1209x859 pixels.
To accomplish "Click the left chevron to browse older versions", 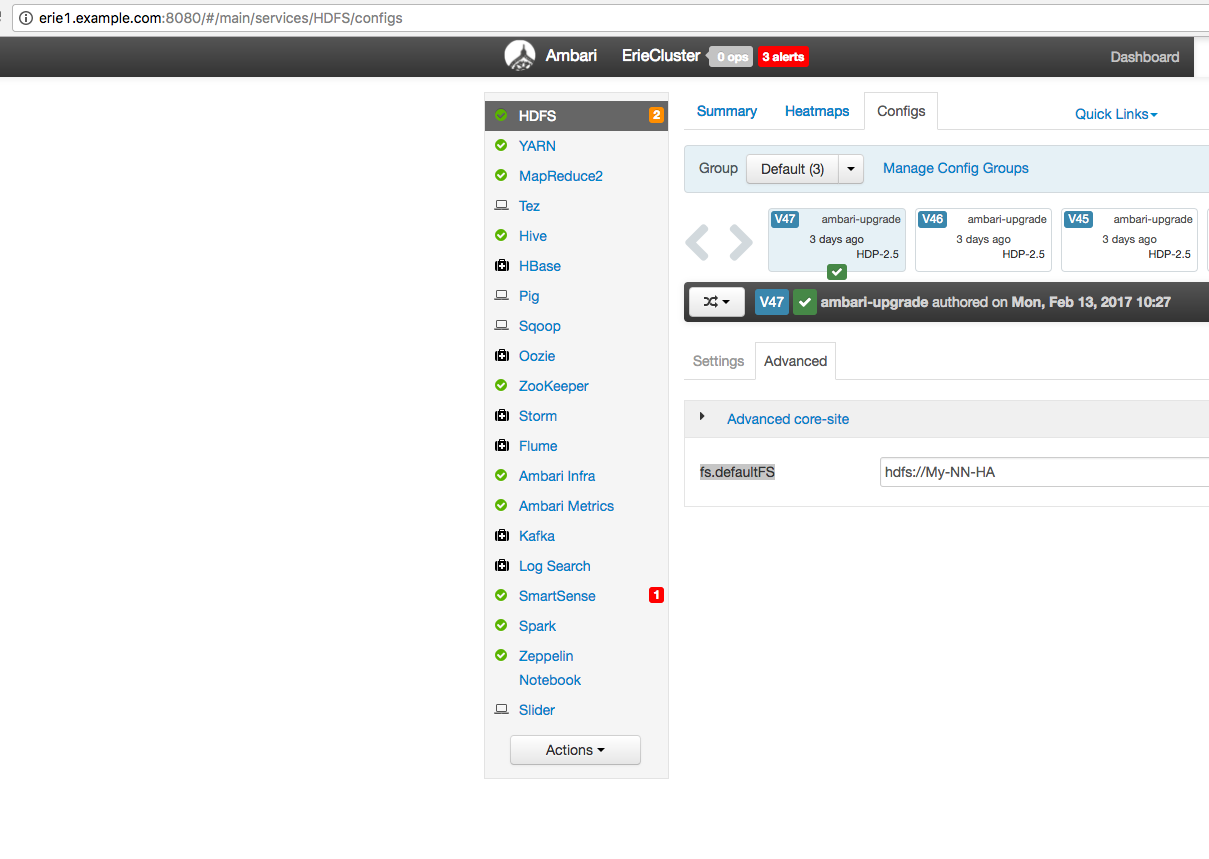I will pos(697,240).
